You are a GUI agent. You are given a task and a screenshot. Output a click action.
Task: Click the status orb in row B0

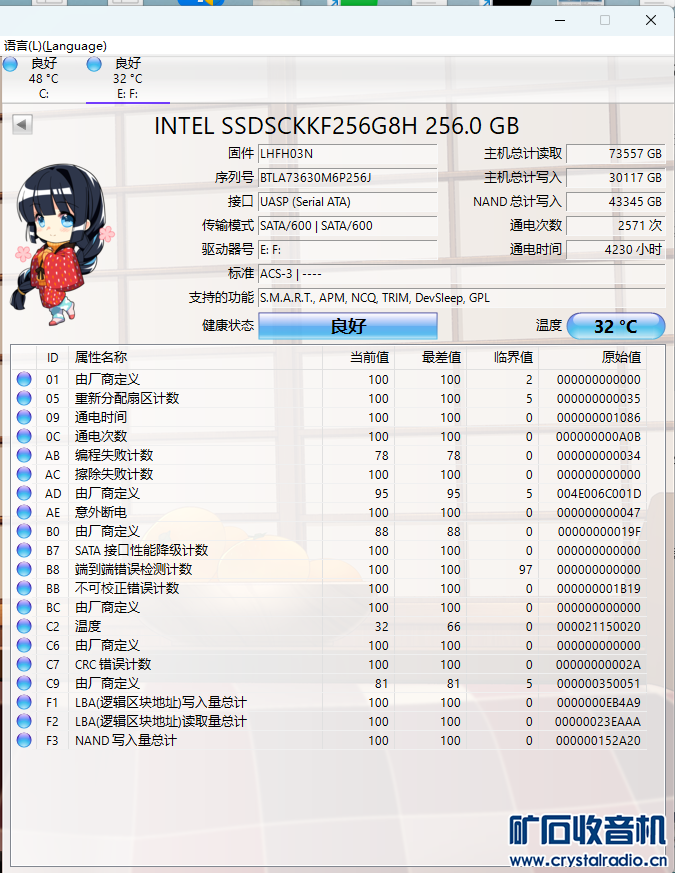tap(24, 531)
